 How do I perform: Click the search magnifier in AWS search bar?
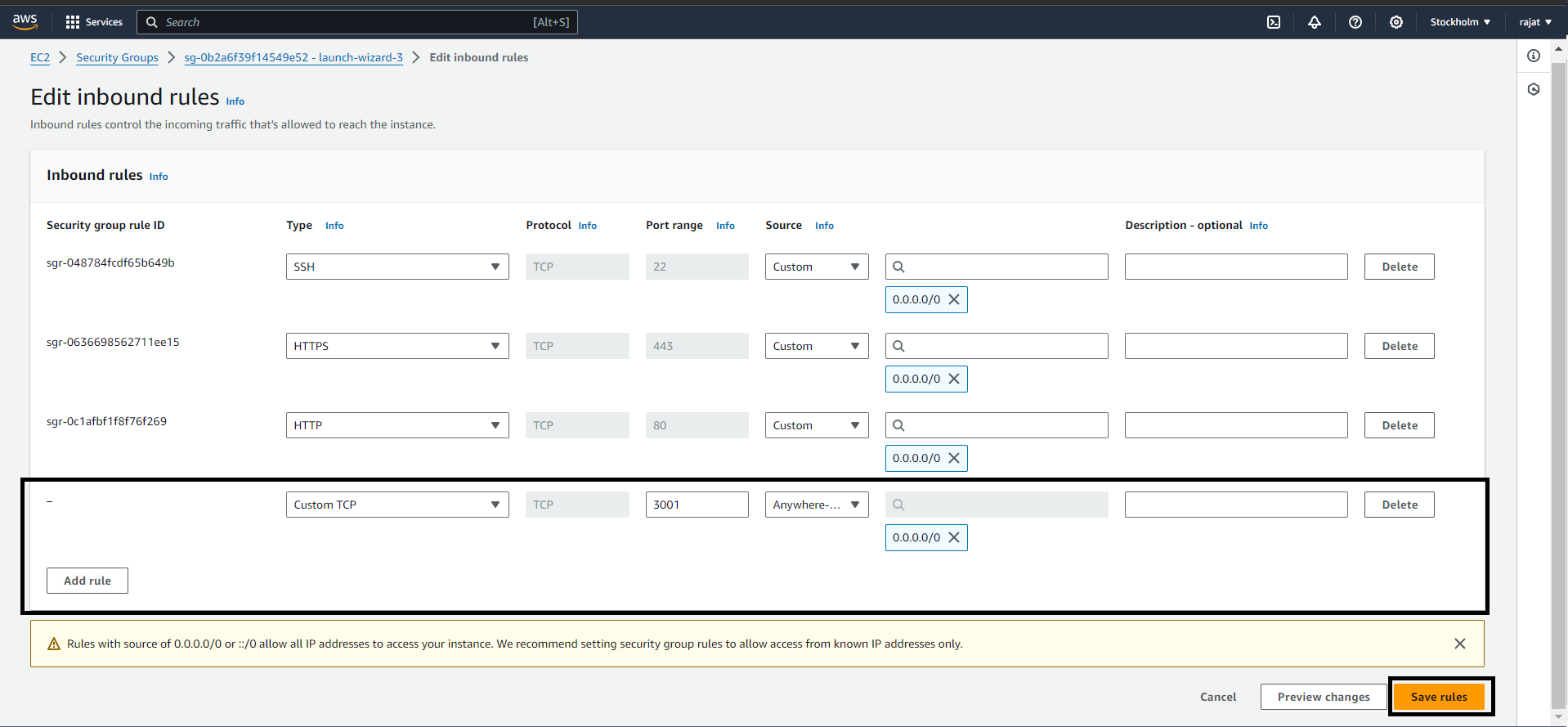[151, 22]
